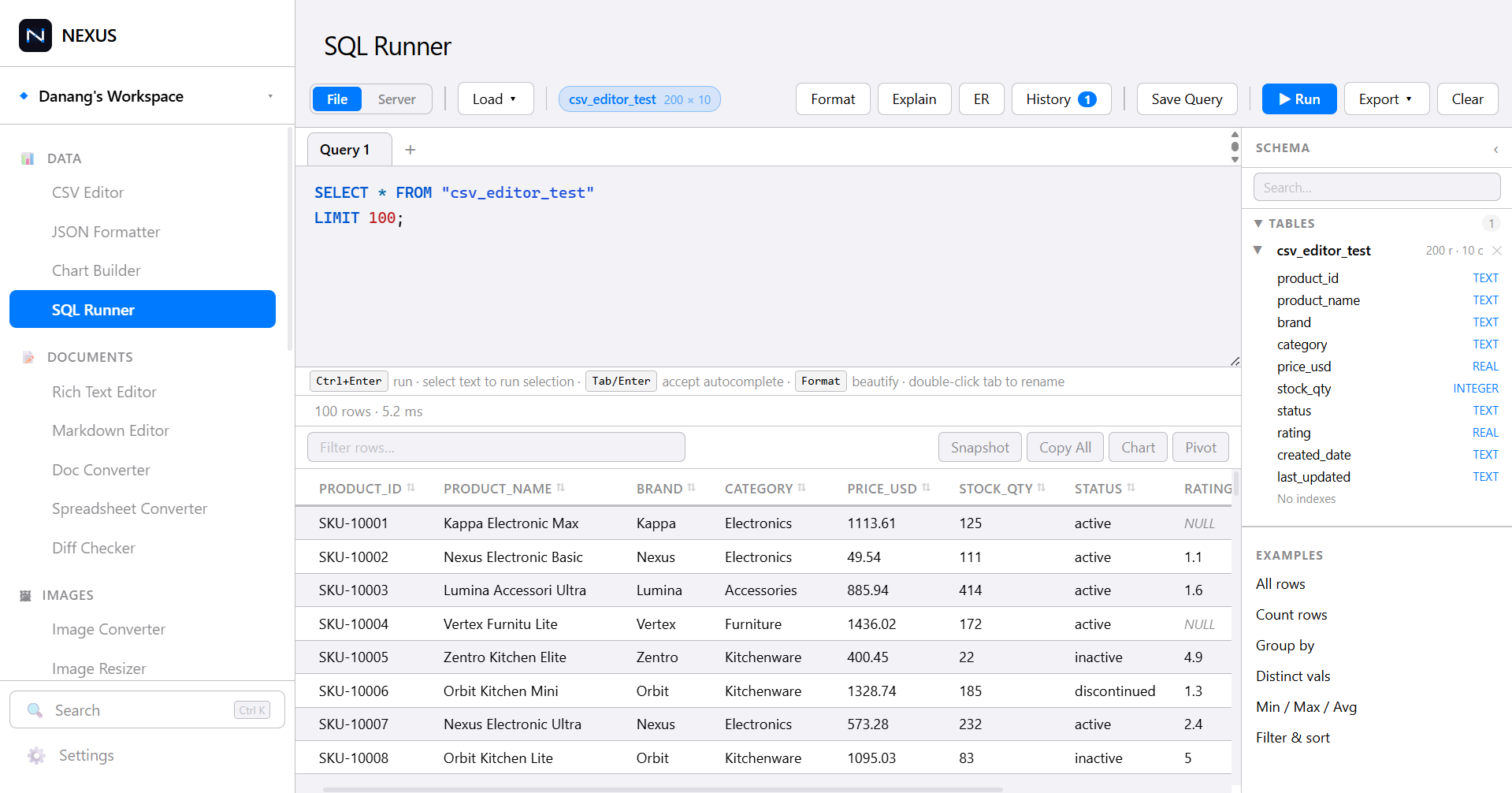Run the SQL query

click(1299, 99)
